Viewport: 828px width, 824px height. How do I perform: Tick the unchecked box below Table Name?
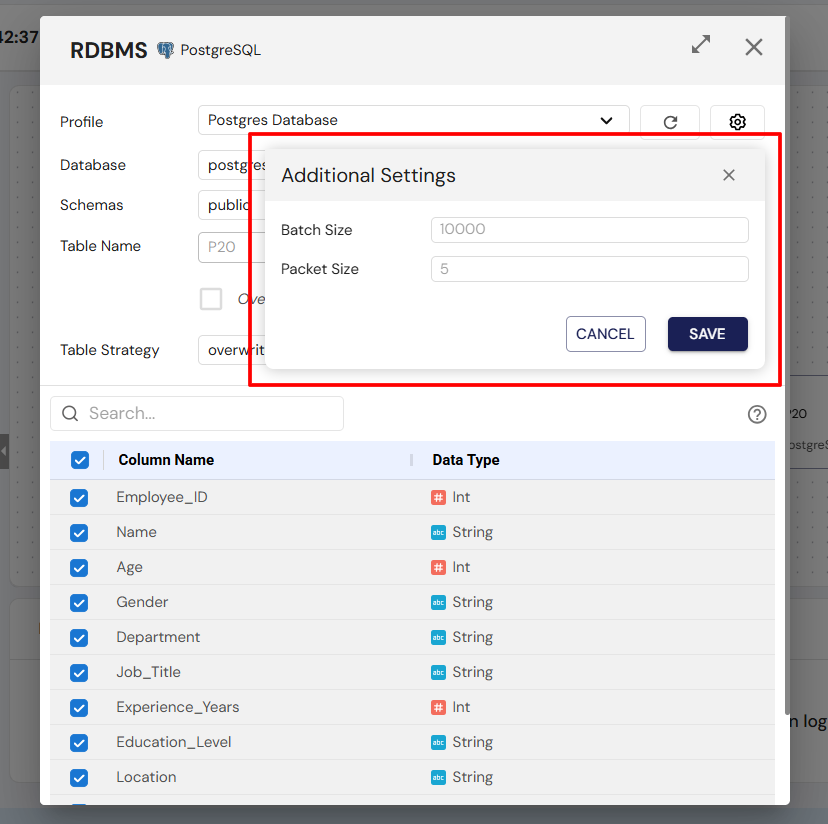[x=211, y=299]
